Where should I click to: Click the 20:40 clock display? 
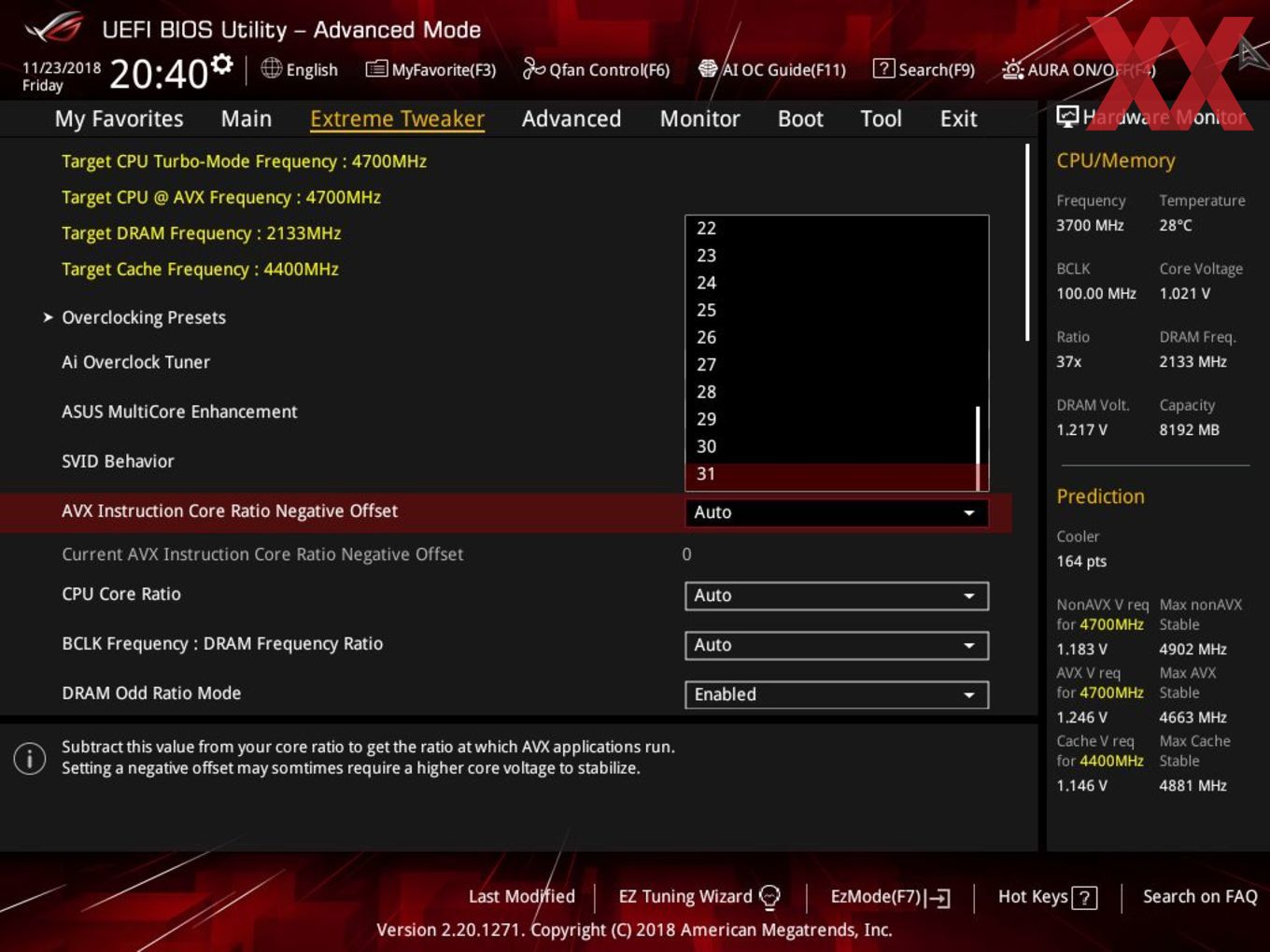(159, 74)
